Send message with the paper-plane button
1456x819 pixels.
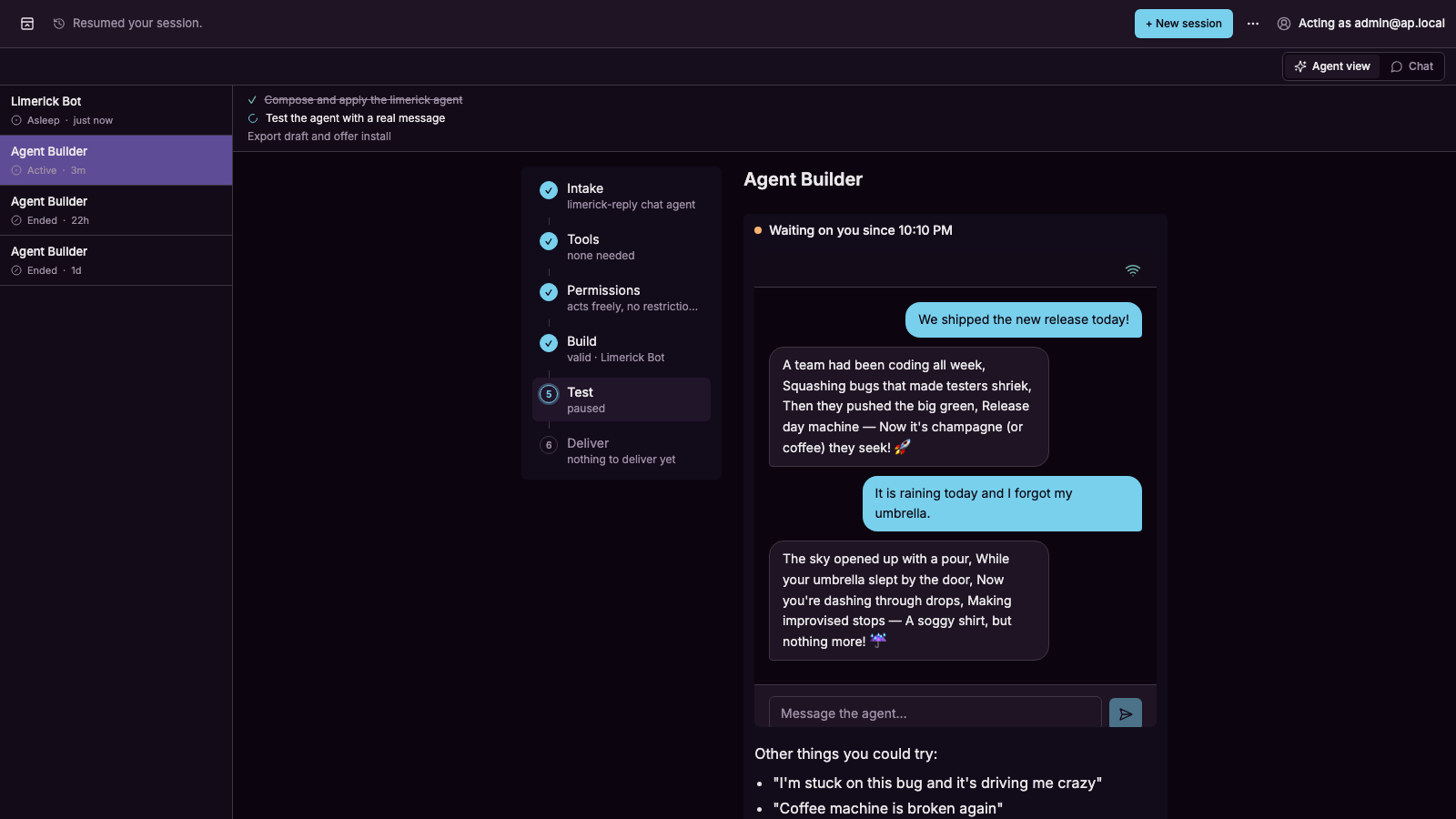coord(1126,713)
